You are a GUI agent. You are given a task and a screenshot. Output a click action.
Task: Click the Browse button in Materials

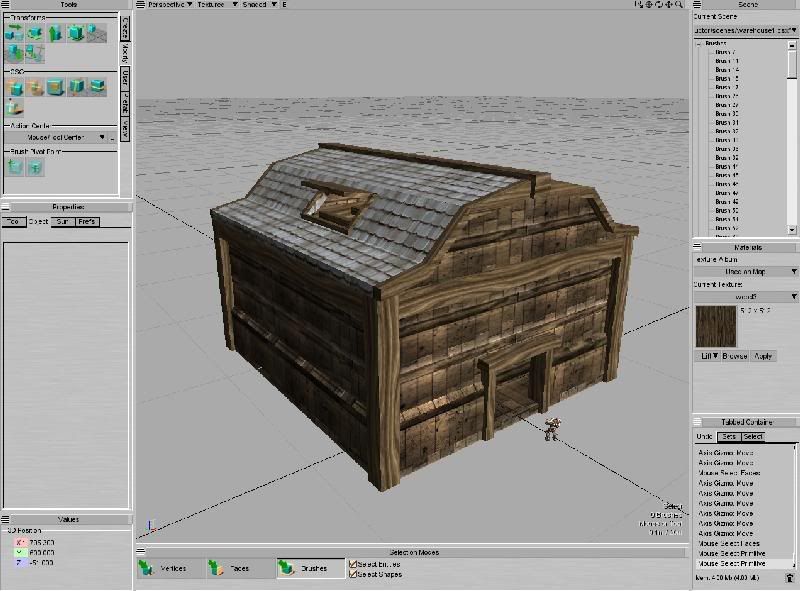736,355
